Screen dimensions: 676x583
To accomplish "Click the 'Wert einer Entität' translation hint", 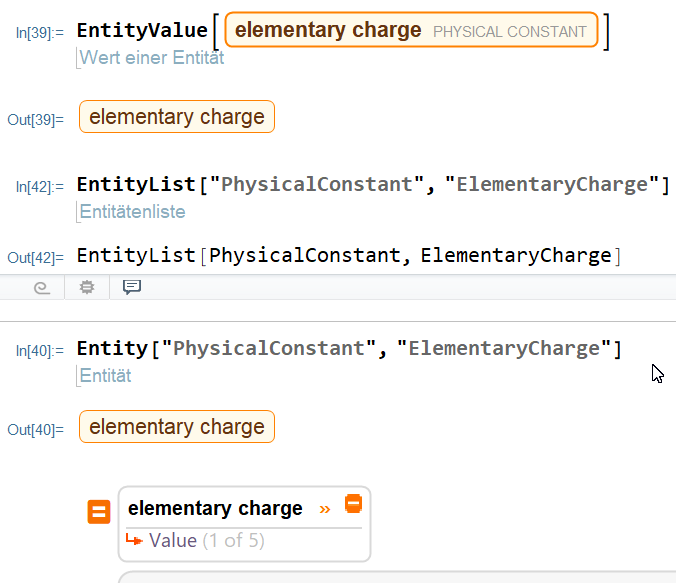I will pos(152,58).
